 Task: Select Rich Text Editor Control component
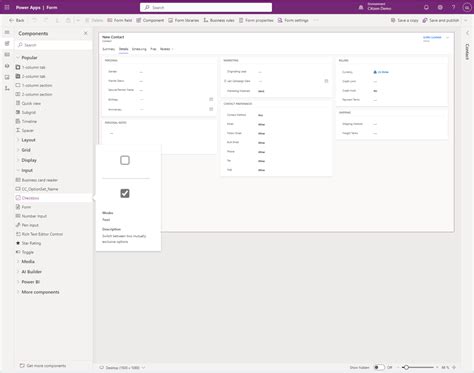pos(39,234)
